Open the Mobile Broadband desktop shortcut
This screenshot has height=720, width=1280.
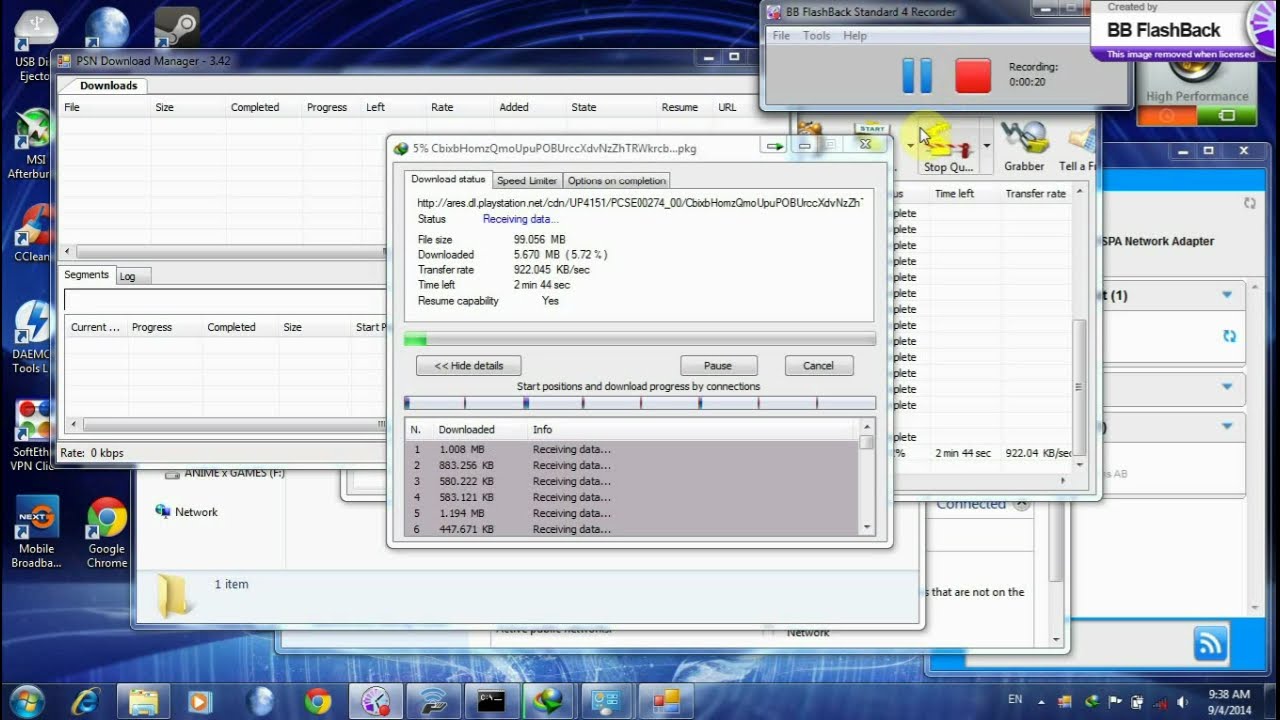[x=37, y=533]
